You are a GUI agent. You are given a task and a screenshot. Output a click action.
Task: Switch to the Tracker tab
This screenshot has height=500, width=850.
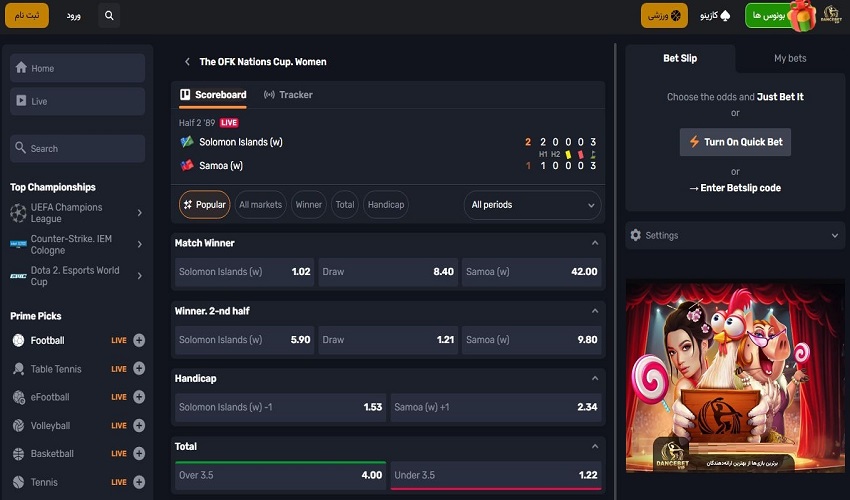288,95
